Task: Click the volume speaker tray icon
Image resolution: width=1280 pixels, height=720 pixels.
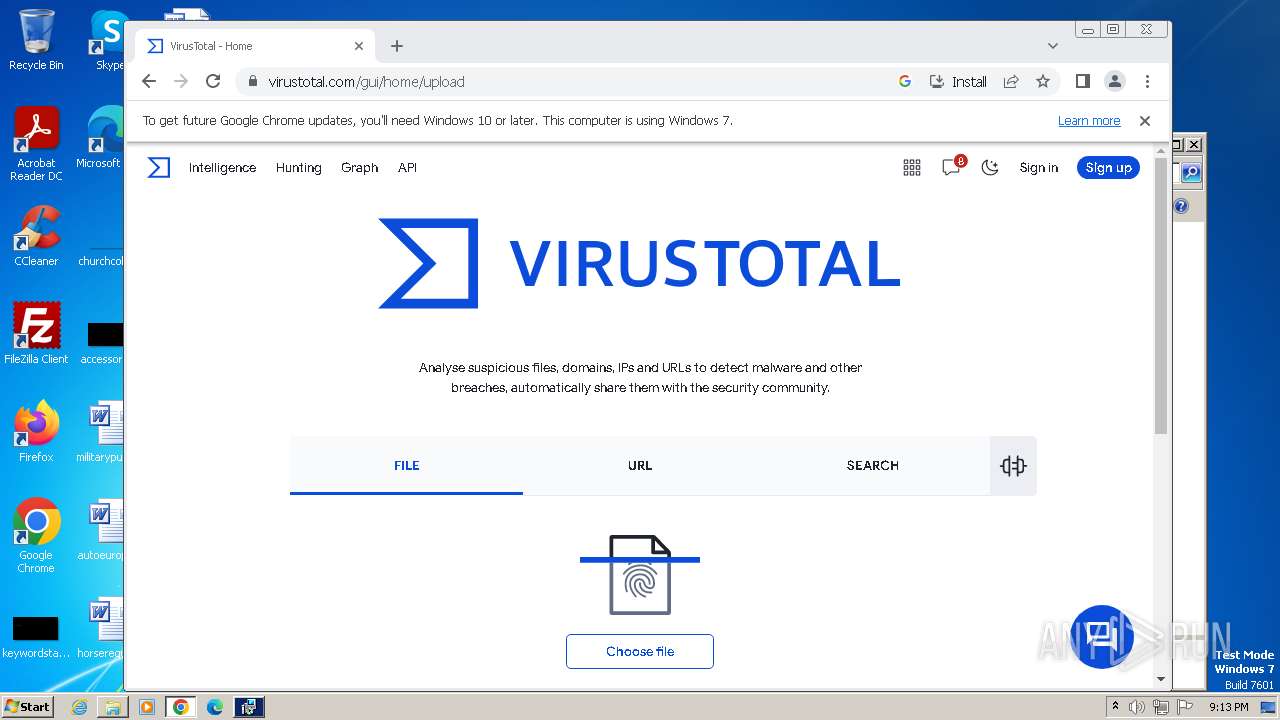Action: [1137, 707]
